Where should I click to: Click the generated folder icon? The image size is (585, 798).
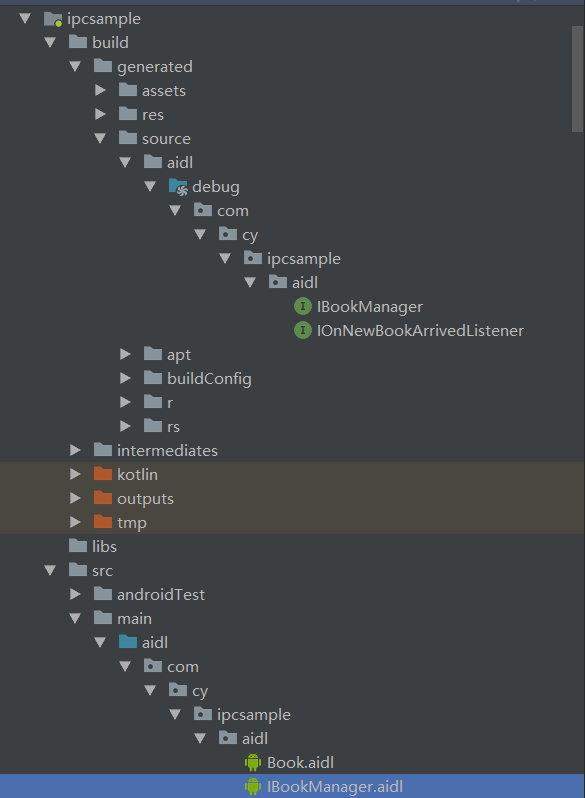pyautogui.click(x=103, y=66)
